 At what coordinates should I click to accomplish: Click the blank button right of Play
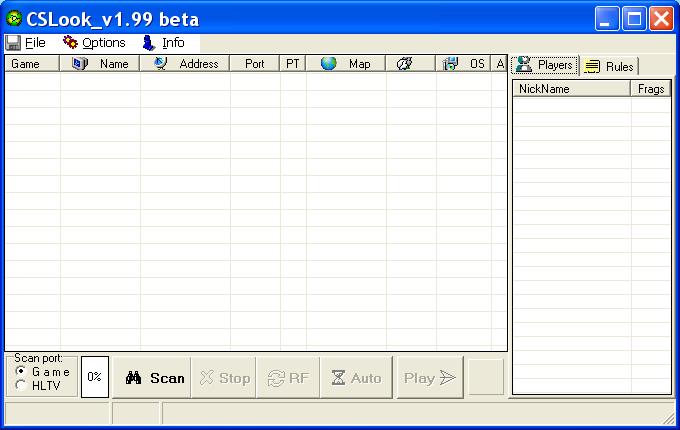click(x=486, y=377)
